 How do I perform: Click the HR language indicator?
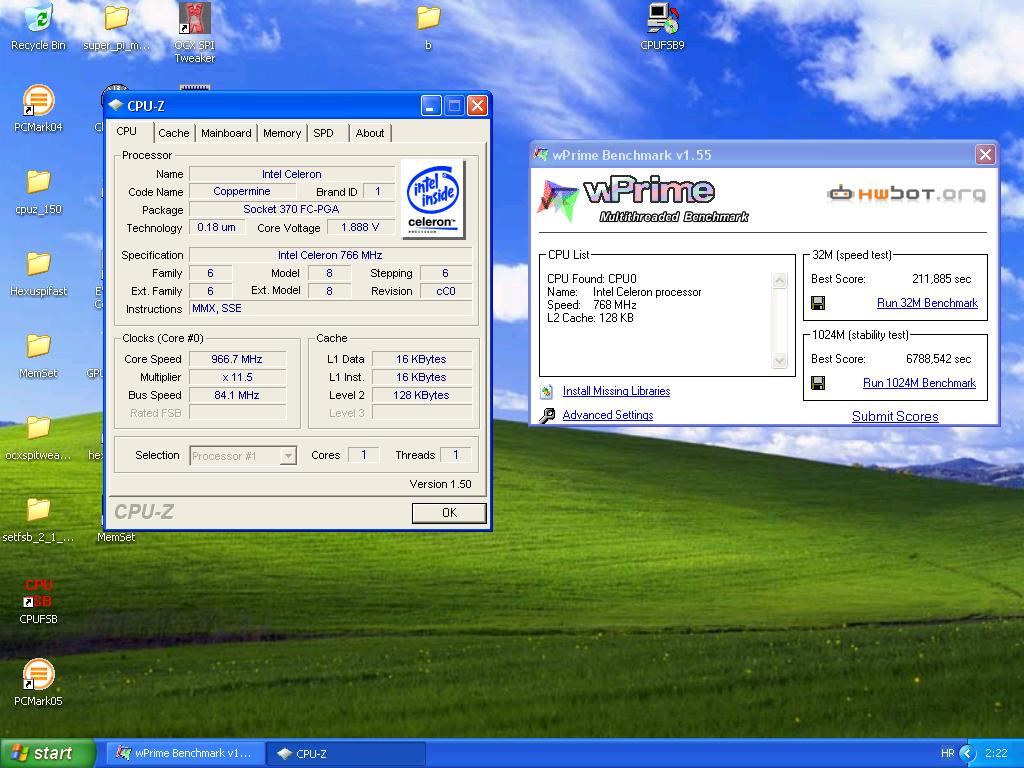coord(947,753)
